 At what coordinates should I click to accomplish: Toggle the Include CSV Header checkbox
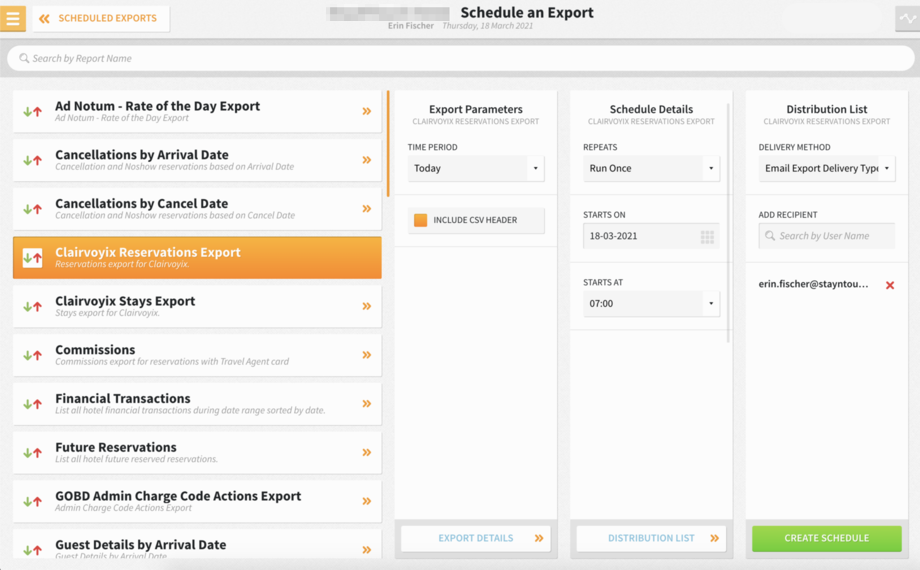pyautogui.click(x=421, y=220)
